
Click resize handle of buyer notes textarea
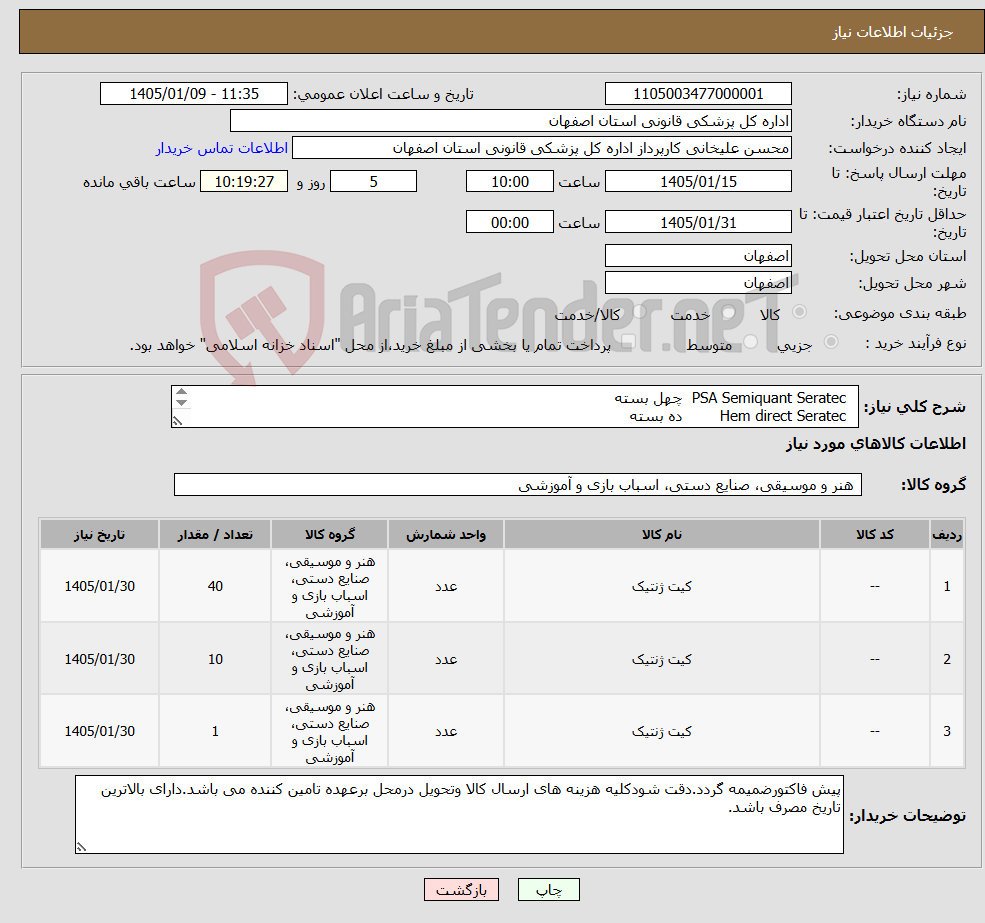coord(80,848)
